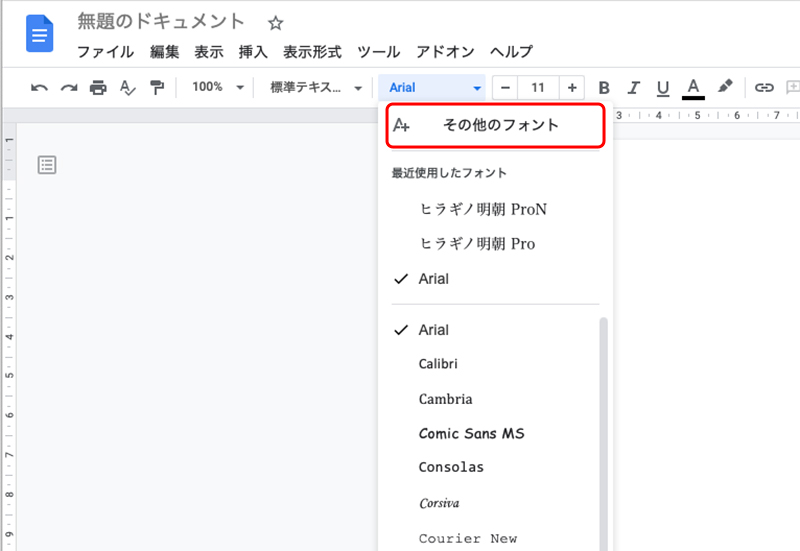Add a comment from toolbar
The width and height of the screenshot is (800, 551).
pyautogui.click(x=793, y=88)
